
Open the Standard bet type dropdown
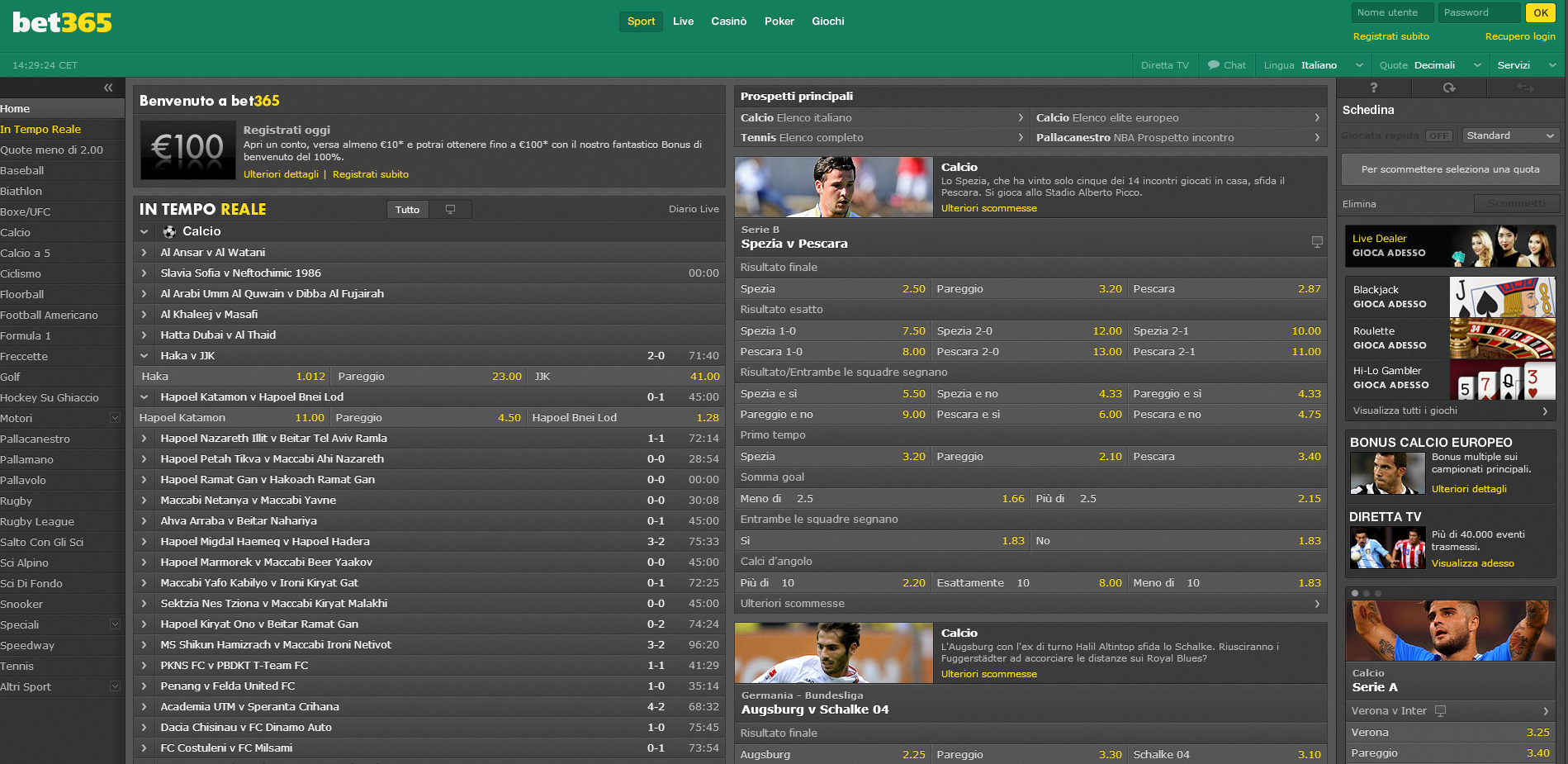click(1510, 135)
